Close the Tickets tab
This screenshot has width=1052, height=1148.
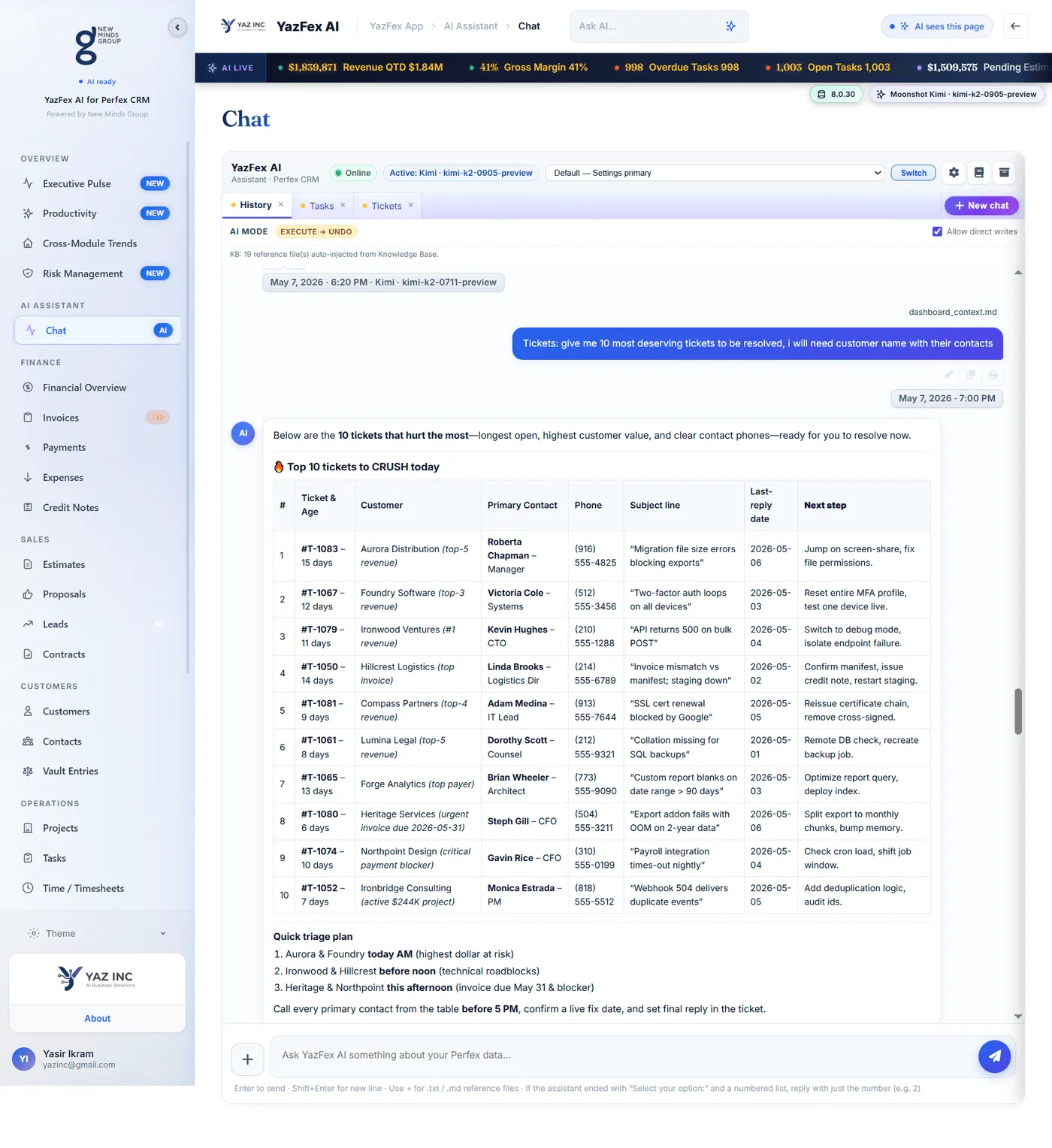point(411,205)
